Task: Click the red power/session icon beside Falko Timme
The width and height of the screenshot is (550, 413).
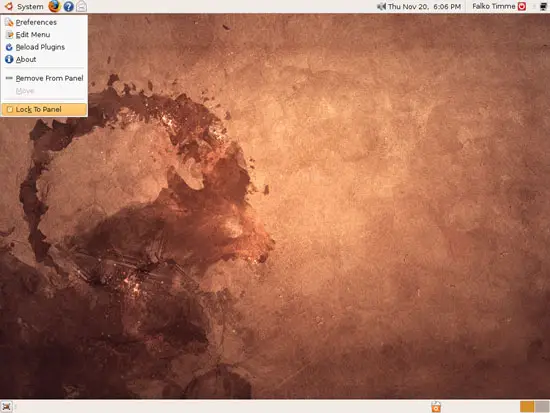Action: coord(522,6)
